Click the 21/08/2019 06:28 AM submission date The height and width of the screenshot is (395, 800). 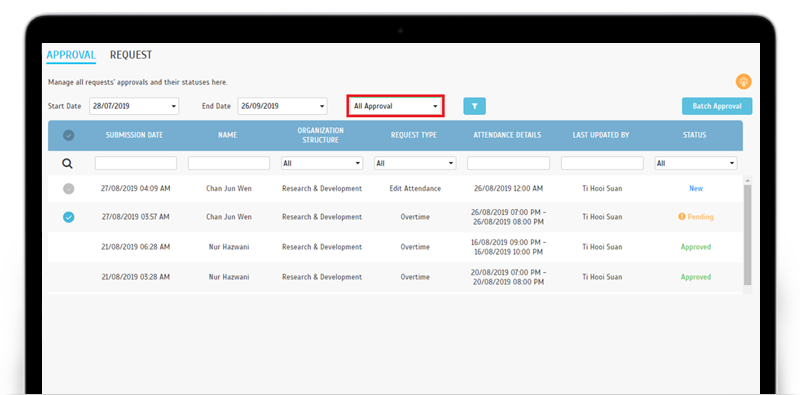pyautogui.click(x=136, y=247)
